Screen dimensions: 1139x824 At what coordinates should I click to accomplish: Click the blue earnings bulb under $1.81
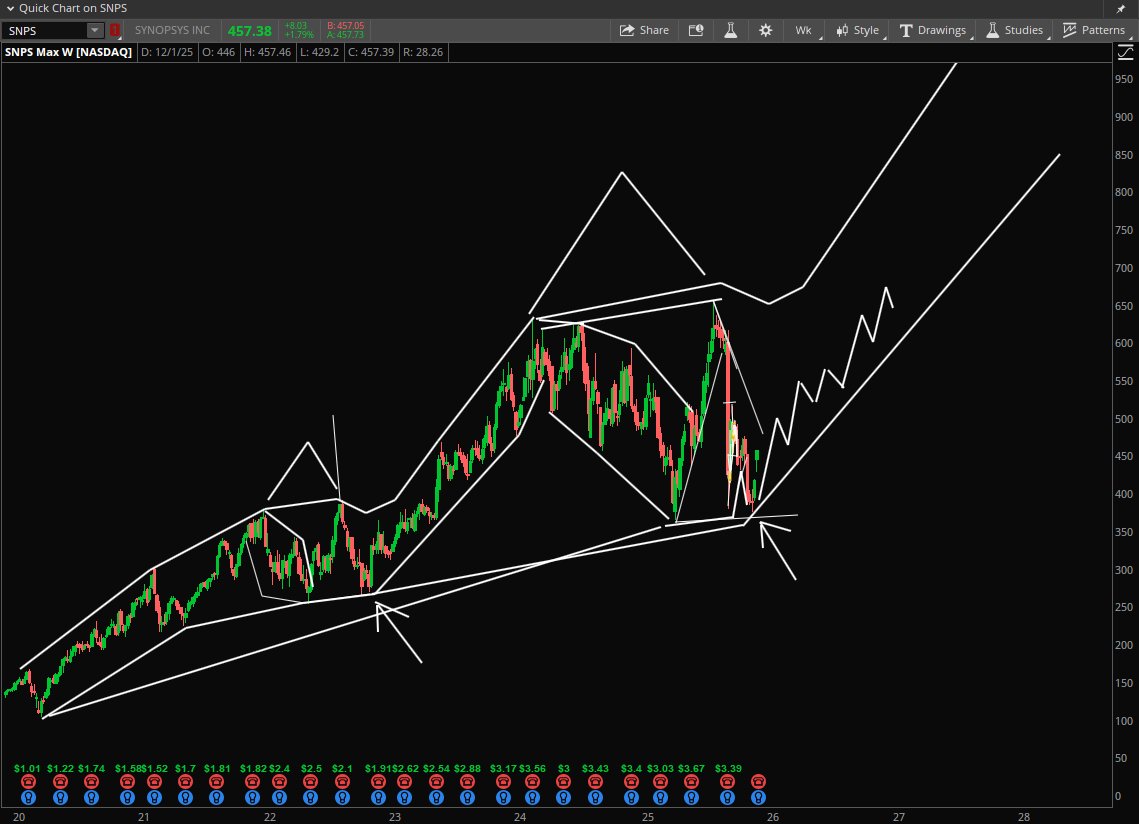216,798
